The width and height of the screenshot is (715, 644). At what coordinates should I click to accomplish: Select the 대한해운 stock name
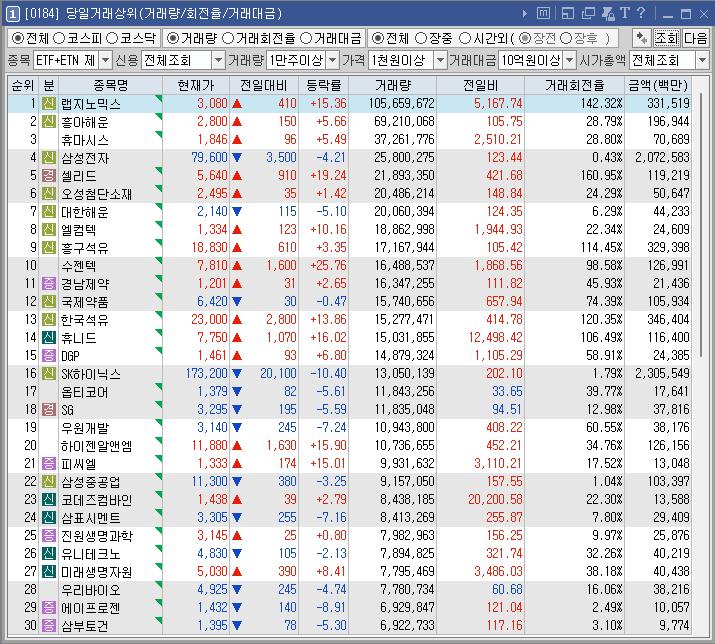[85, 212]
